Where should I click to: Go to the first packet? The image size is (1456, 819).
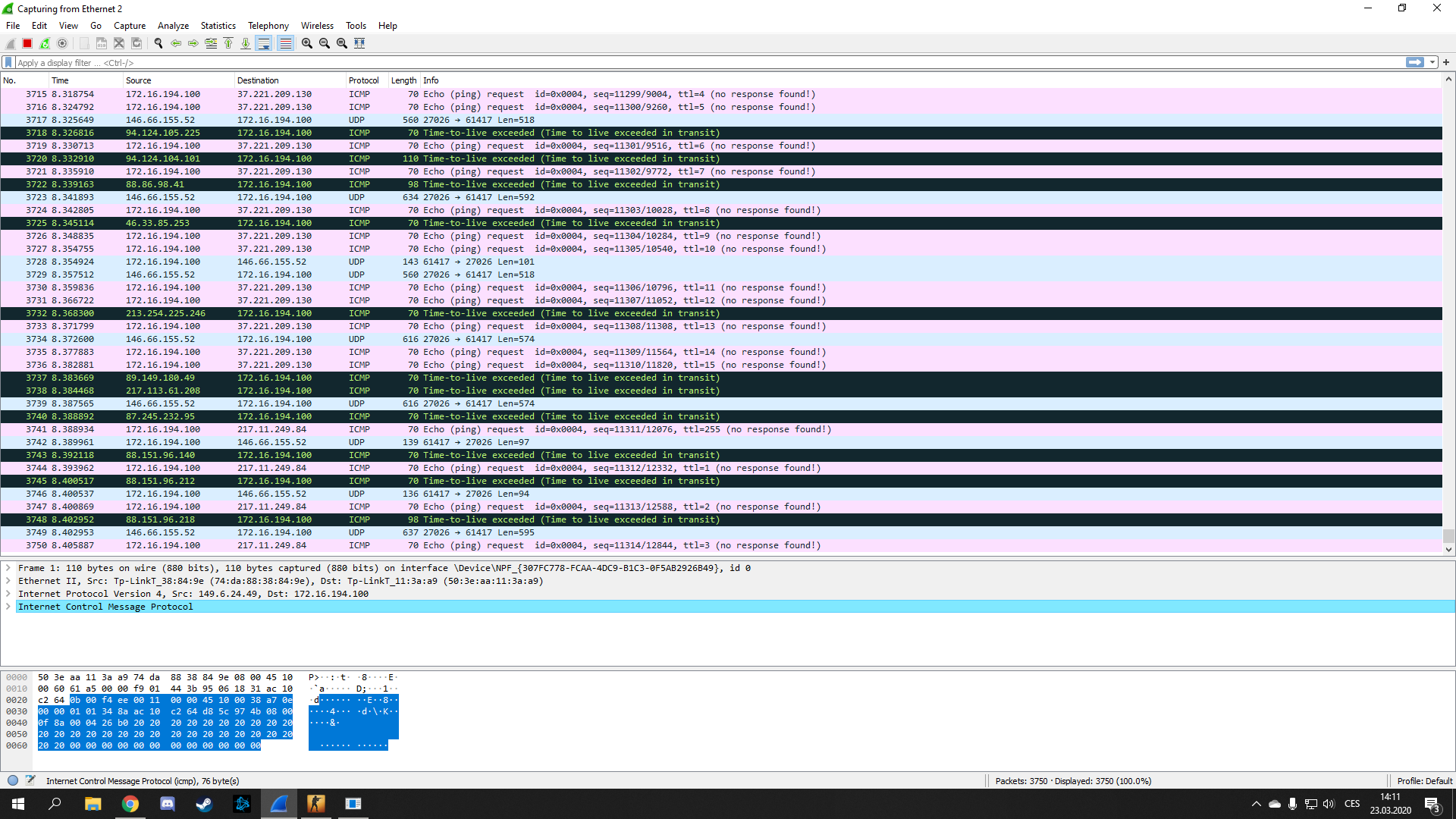pyautogui.click(x=228, y=43)
